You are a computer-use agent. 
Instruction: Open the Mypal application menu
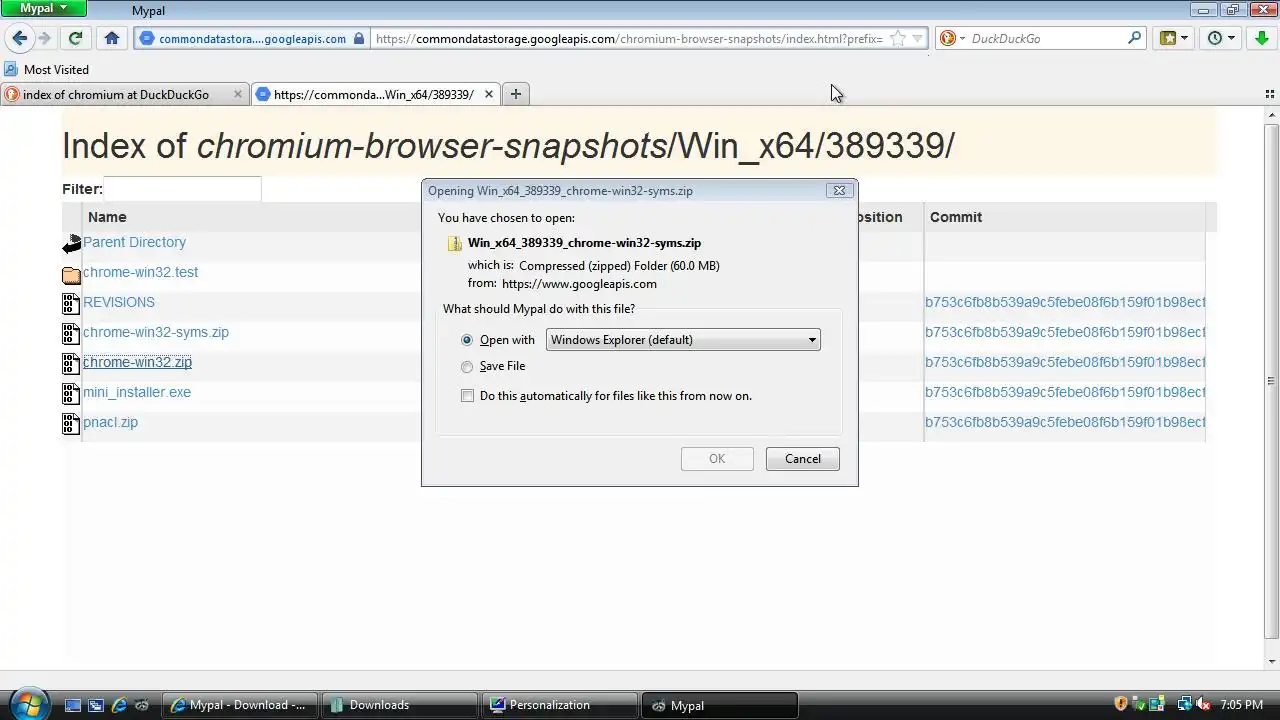point(43,8)
